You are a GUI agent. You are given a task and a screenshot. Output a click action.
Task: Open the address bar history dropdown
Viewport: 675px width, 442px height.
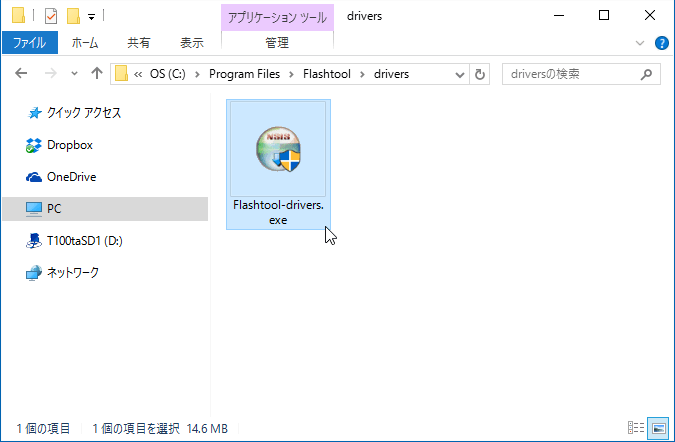coord(460,74)
